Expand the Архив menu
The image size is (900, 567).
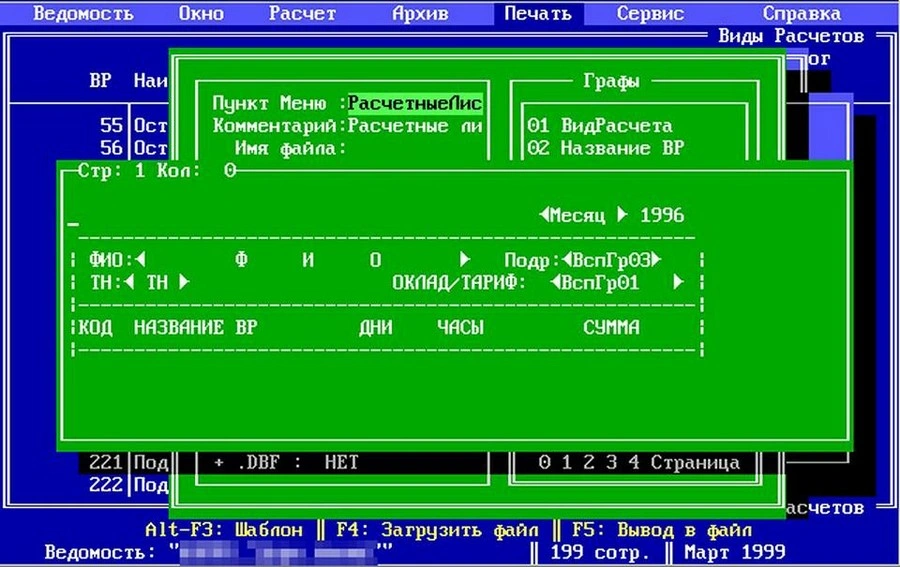tap(420, 13)
